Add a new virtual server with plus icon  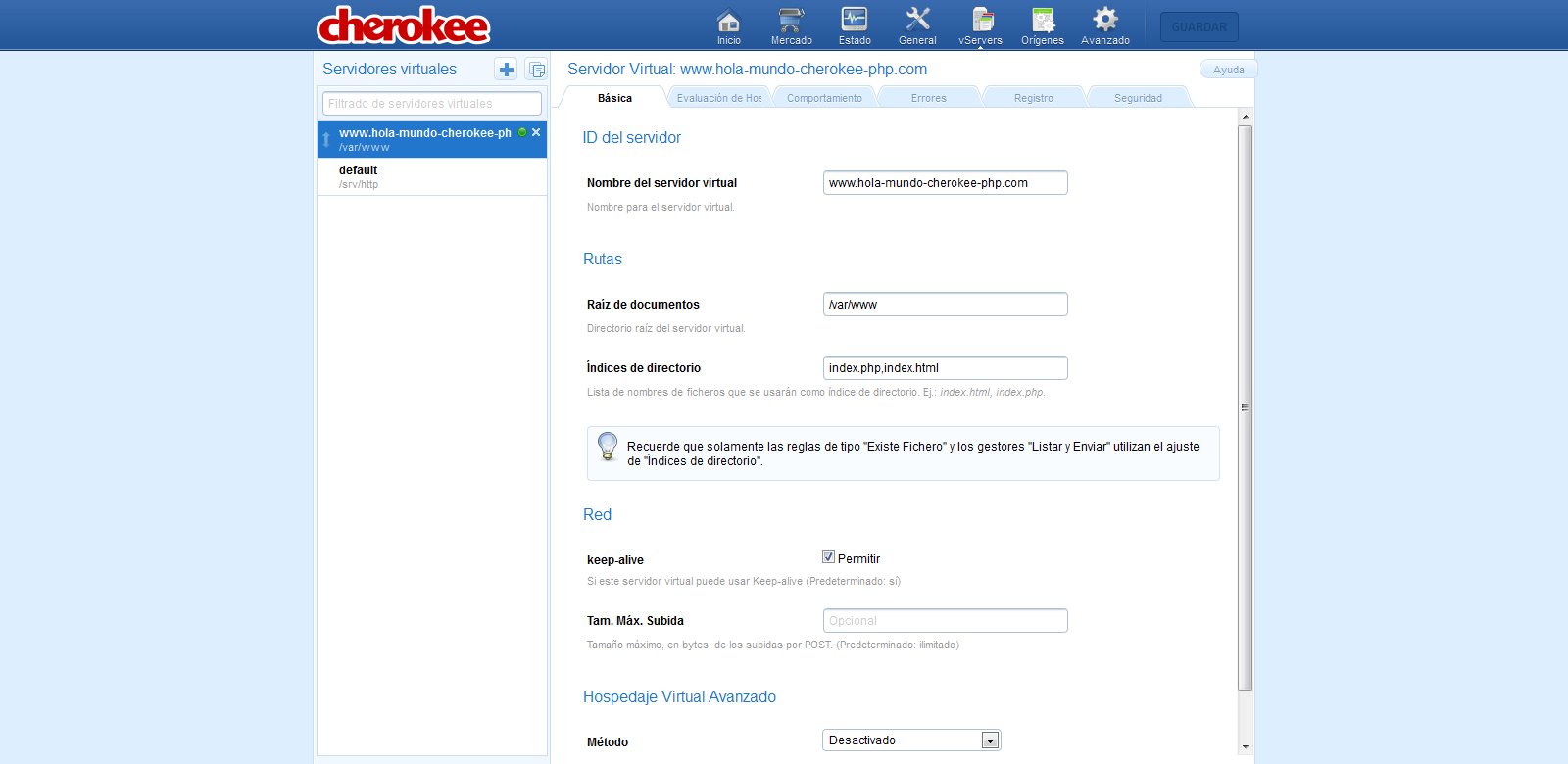point(506,70)
